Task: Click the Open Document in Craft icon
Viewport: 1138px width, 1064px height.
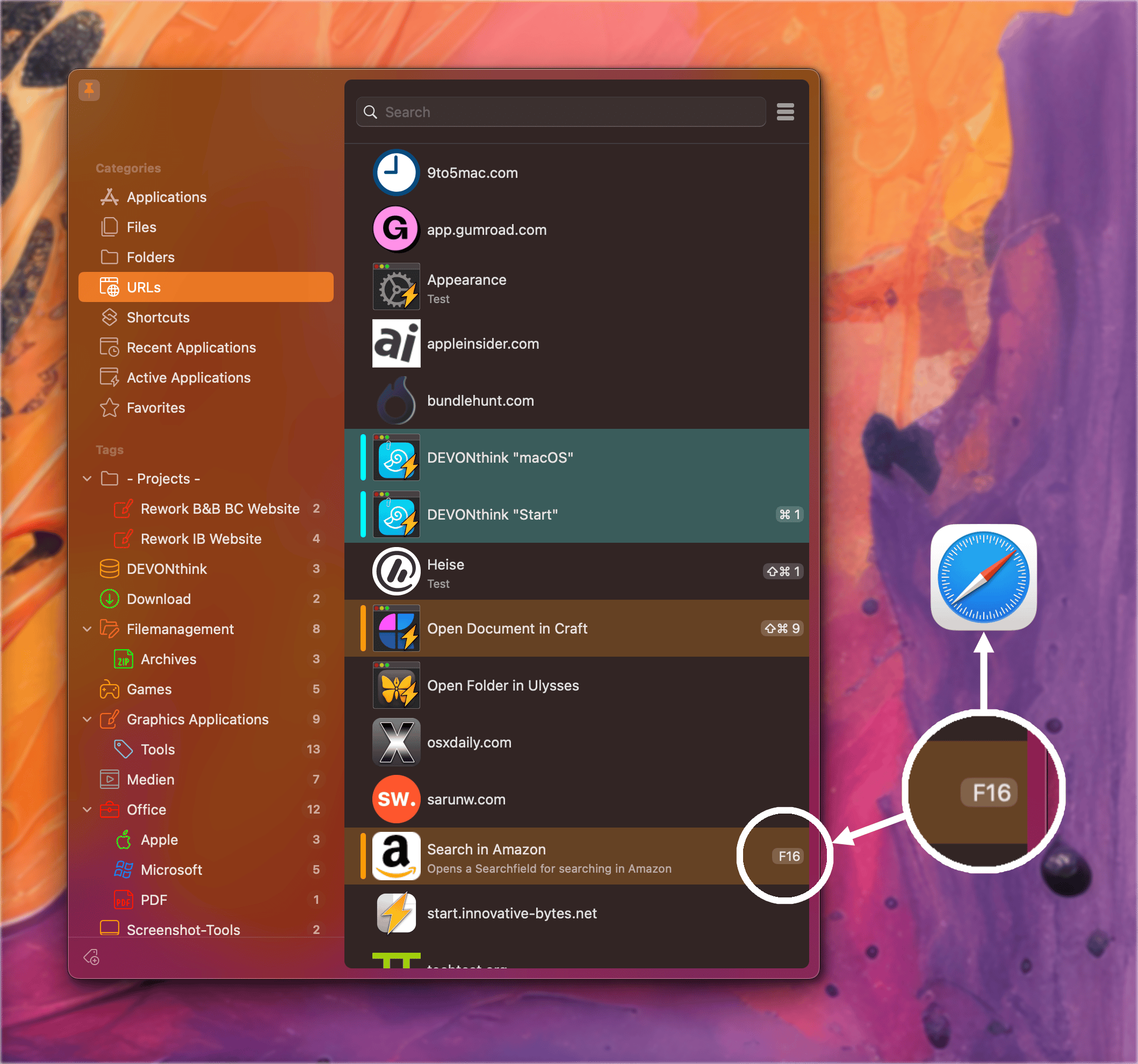Action: coord(396,628)
